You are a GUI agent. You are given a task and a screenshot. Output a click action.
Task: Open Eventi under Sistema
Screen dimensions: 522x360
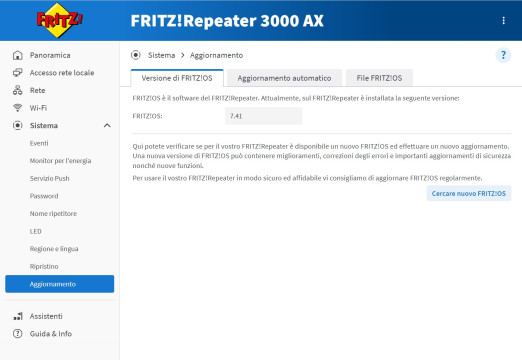(39, 143)
